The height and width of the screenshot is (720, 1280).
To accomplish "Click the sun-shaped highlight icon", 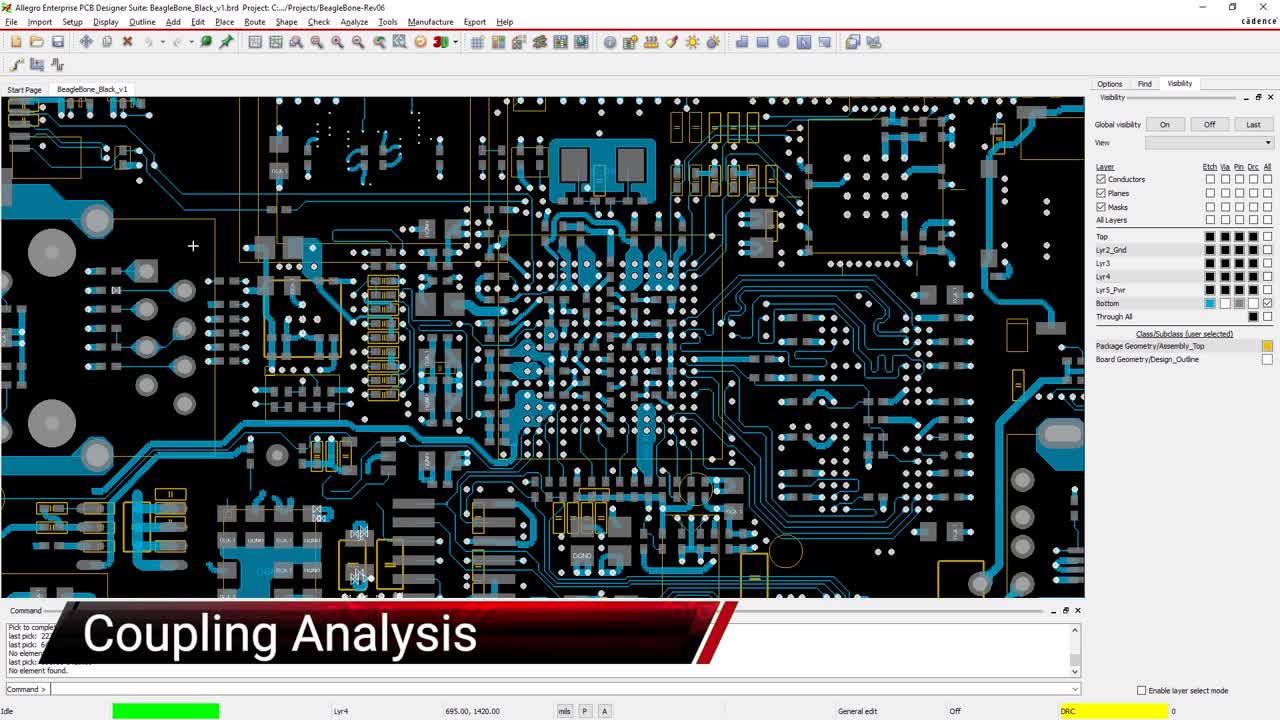I will click(x=692, y=42).
